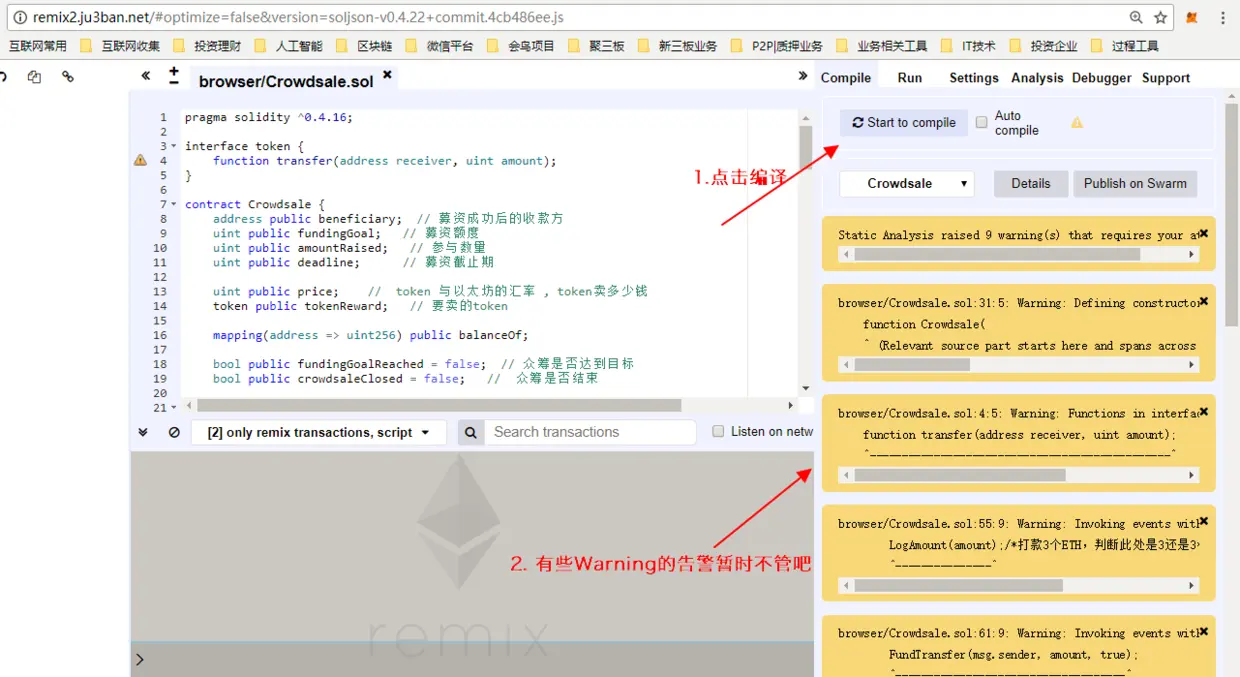
Task: Dismiss the Crowdsale.sol:55:9 warning
Action: pos(1204,521)
